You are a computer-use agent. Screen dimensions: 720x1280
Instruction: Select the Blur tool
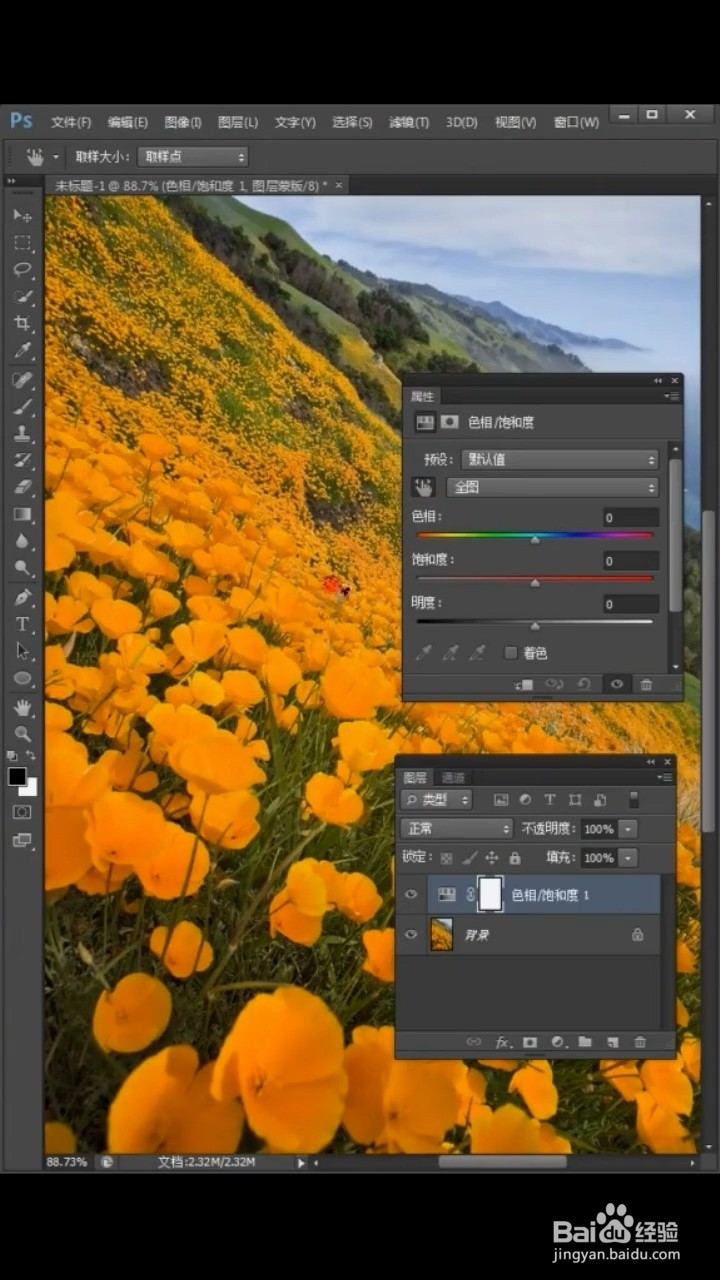tap(22, 542)
